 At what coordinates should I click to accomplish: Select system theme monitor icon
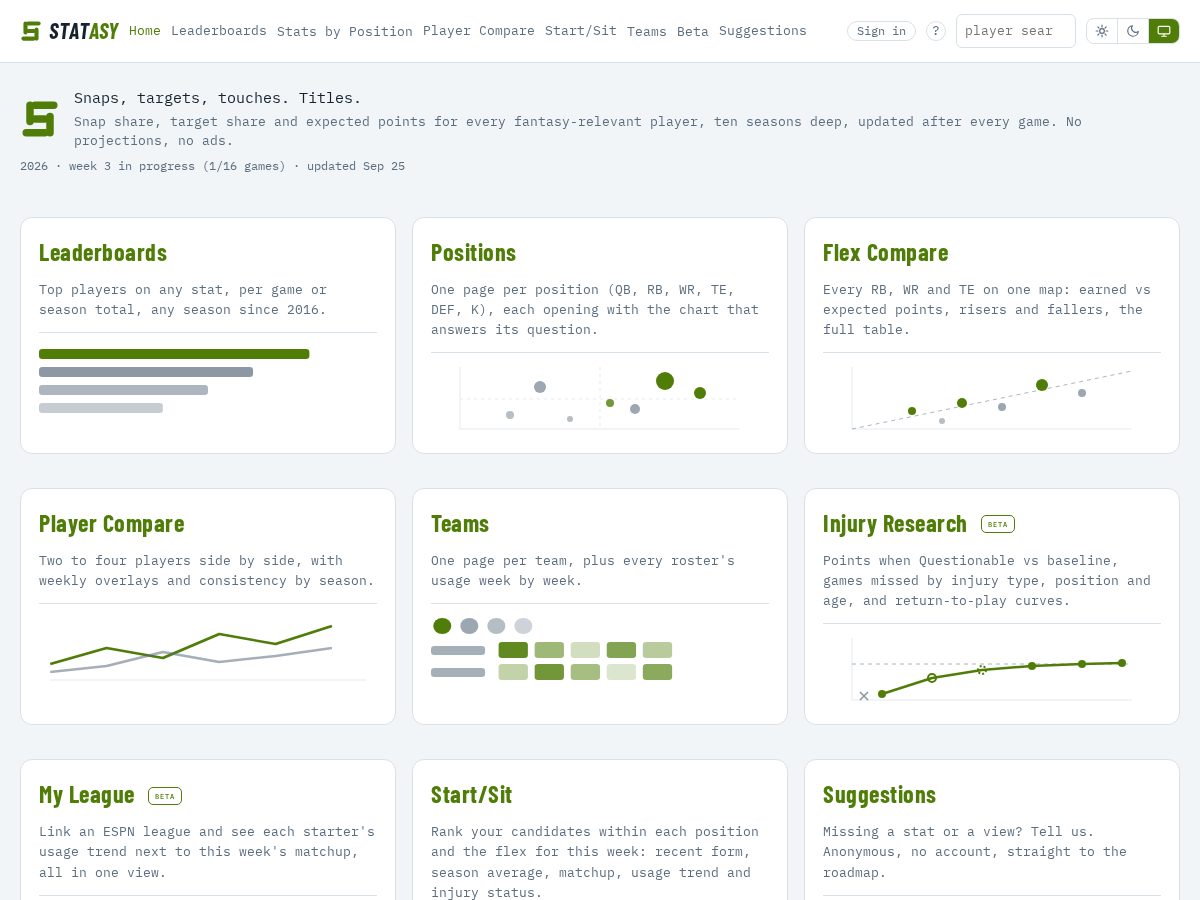1164,31
